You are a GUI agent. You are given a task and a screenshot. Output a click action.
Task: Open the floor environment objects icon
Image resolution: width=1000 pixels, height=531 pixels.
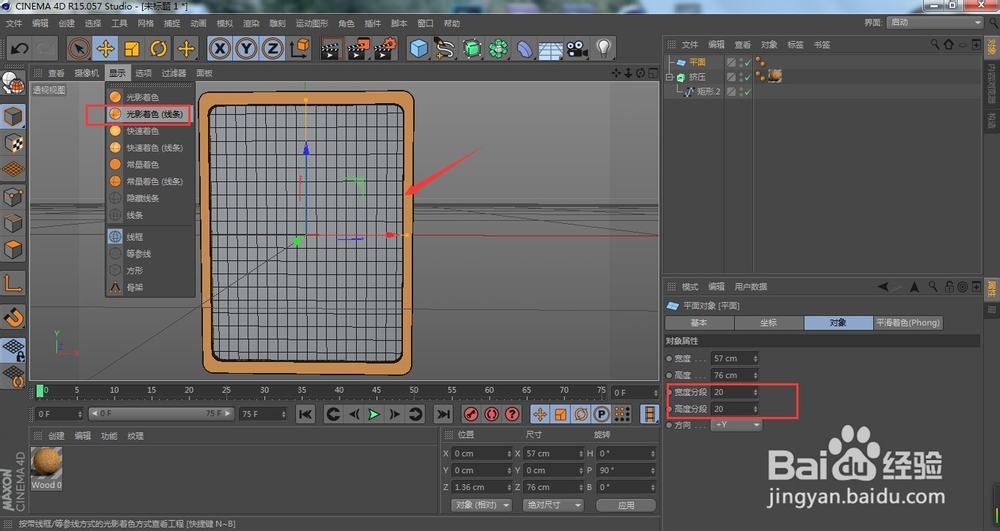pos(550,48)
